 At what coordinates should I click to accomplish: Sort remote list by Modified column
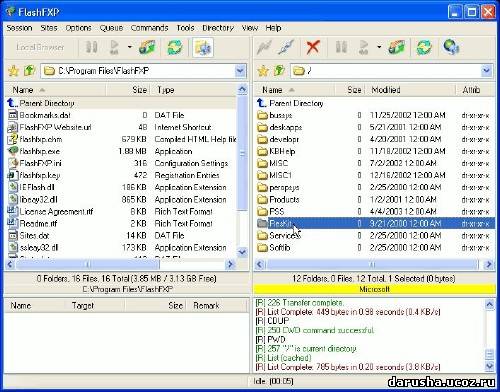[410, 90]
